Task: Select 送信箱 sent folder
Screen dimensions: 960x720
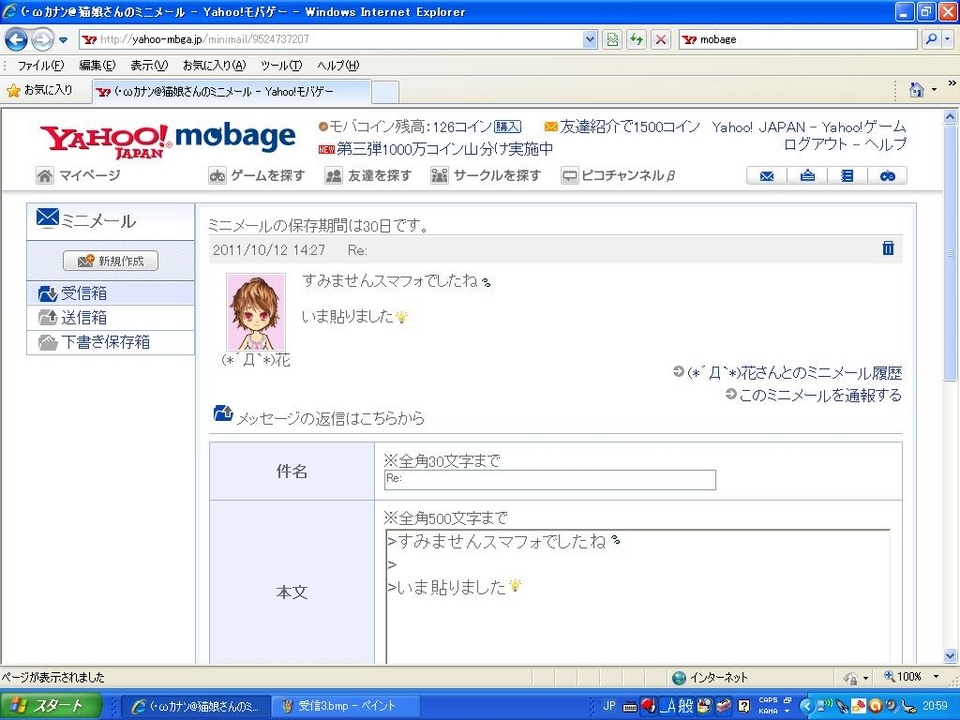Action: pos(111,318)
